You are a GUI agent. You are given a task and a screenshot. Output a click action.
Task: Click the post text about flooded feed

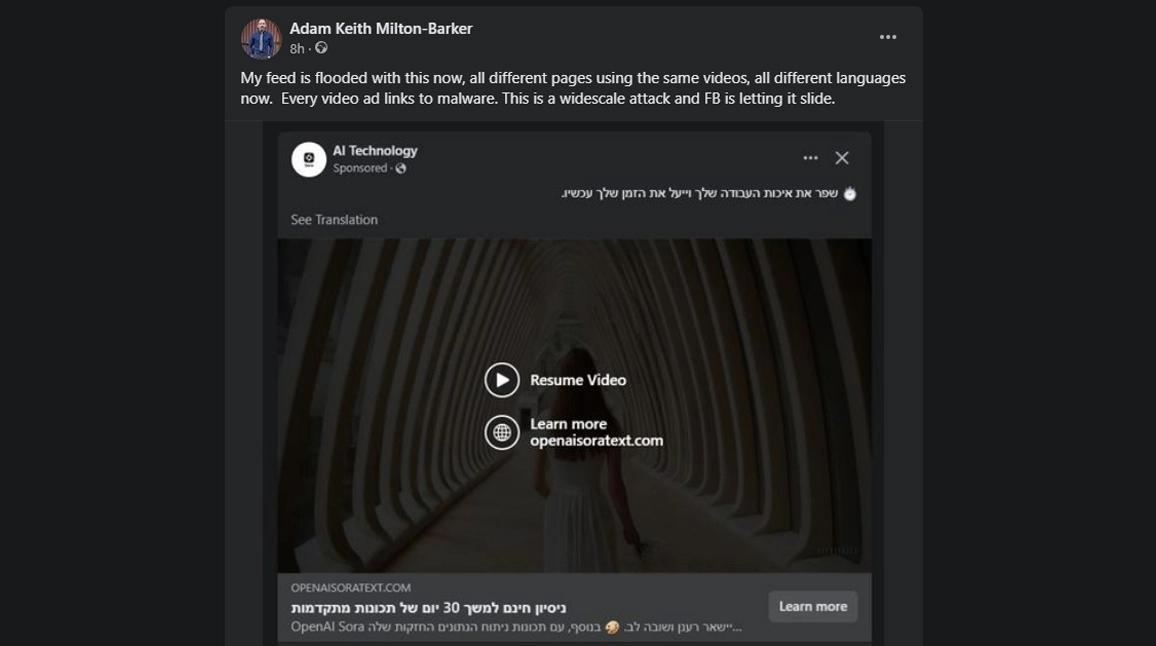point(573,88)
